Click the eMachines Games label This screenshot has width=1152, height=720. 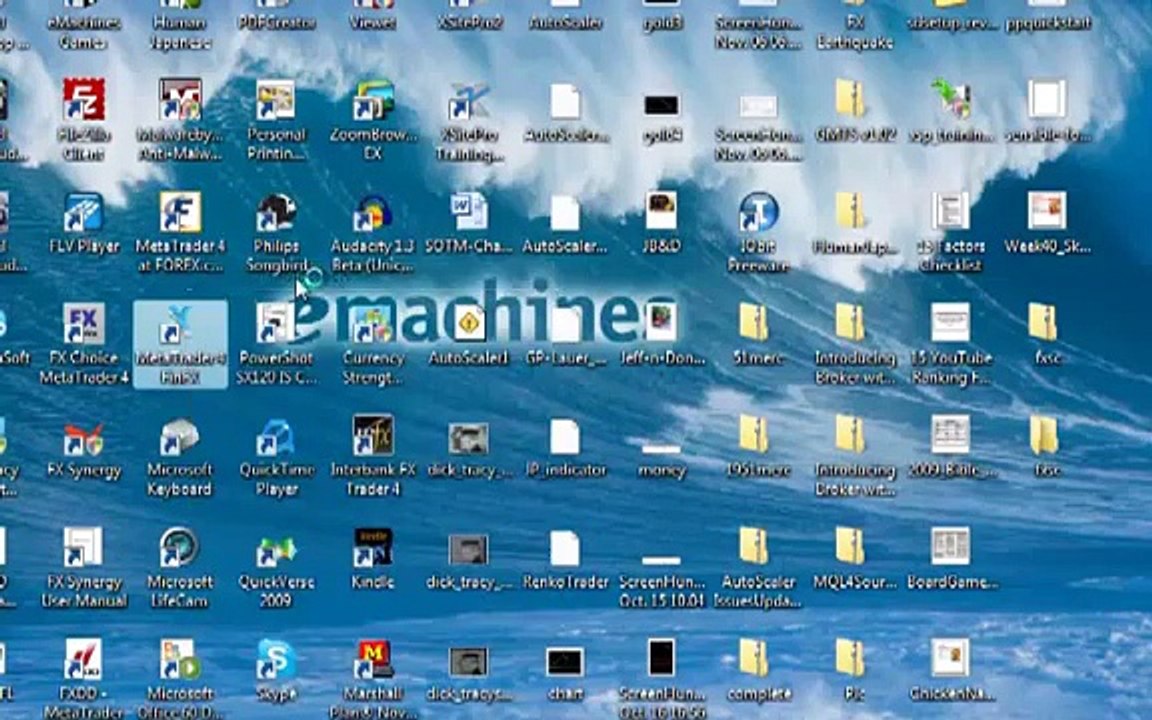(x=83, y=32)
